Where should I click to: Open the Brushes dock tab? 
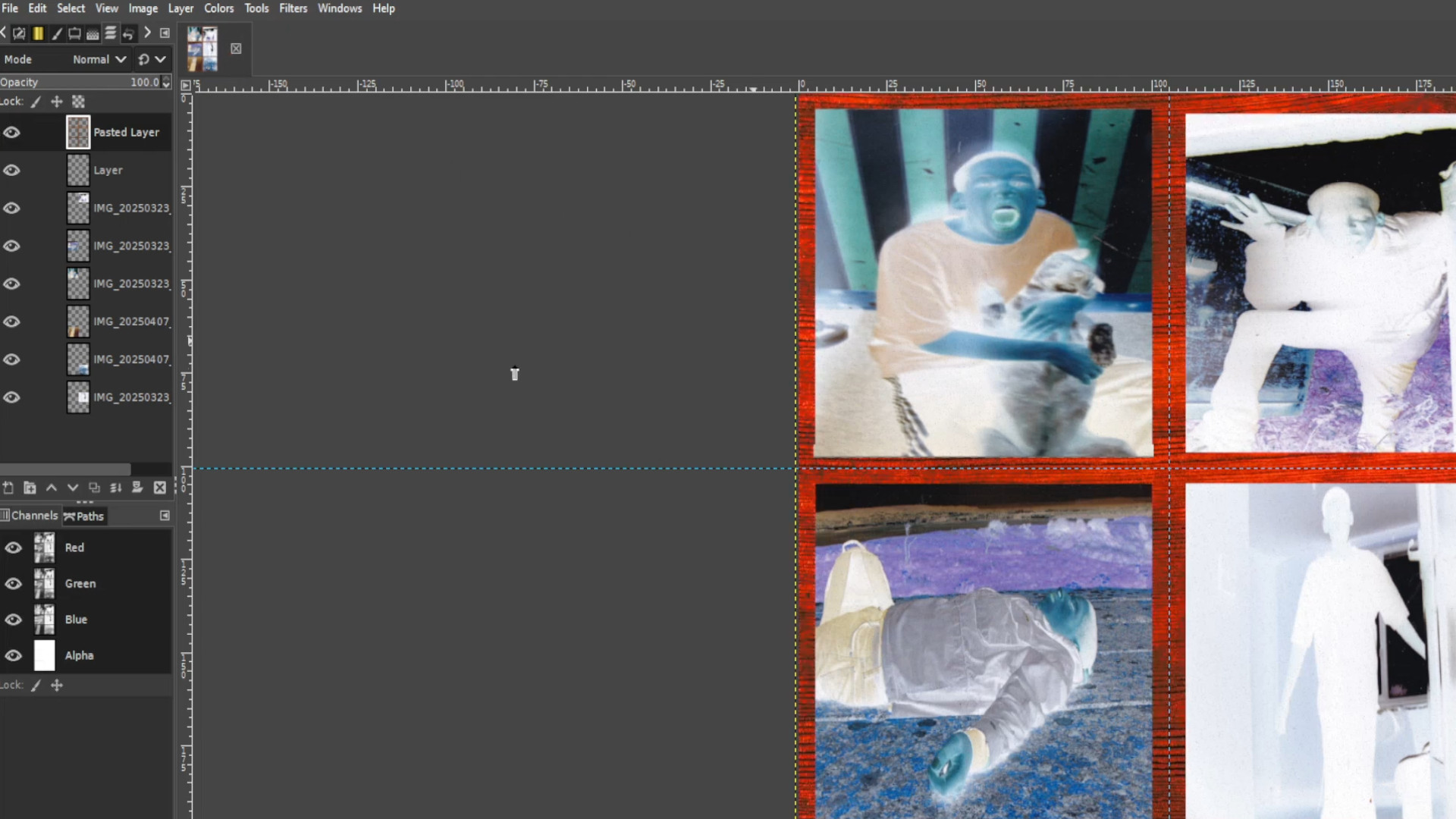[x=56, y=33]
